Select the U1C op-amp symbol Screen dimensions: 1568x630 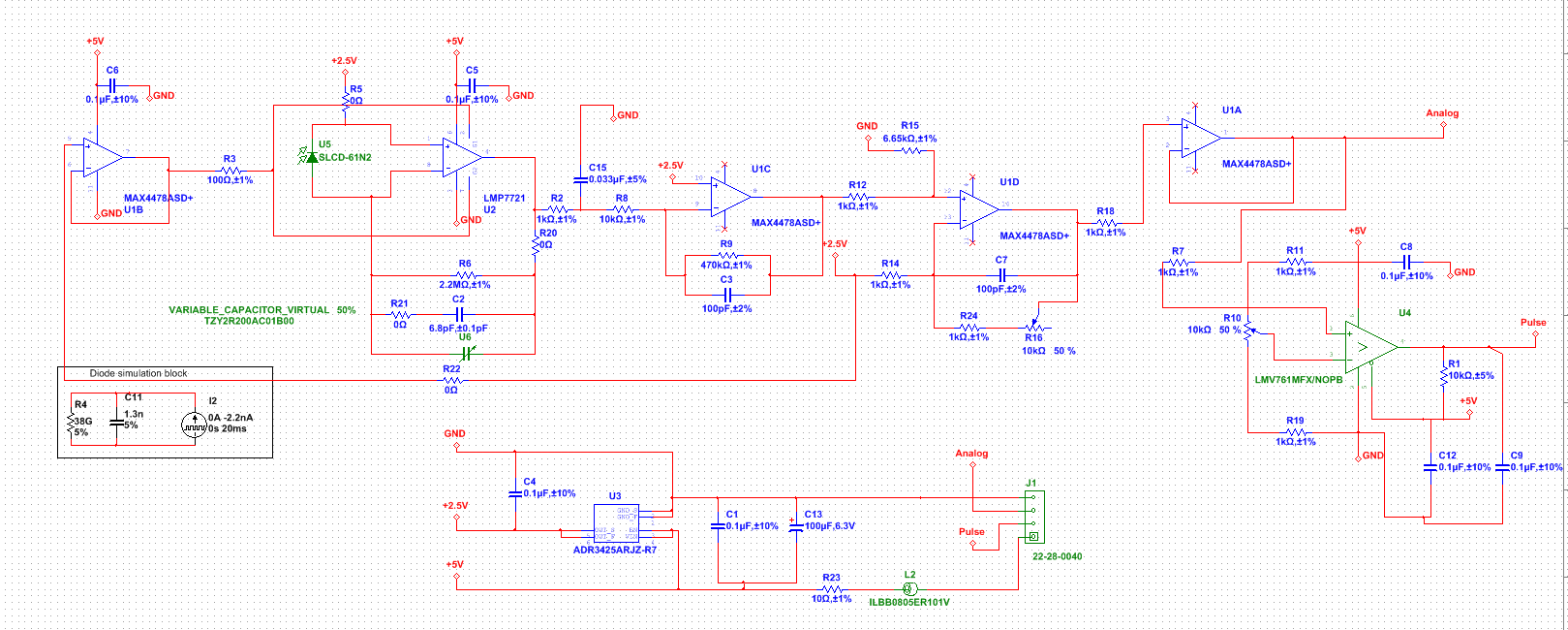(x=730, y=197)
